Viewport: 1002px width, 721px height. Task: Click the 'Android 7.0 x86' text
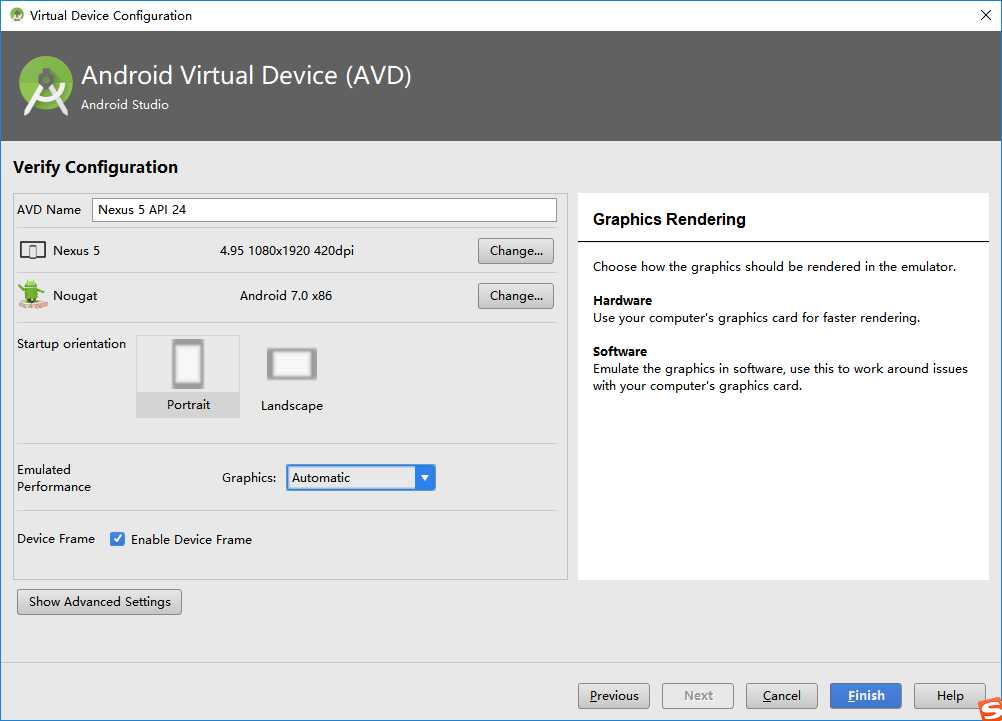pos(286,295)
